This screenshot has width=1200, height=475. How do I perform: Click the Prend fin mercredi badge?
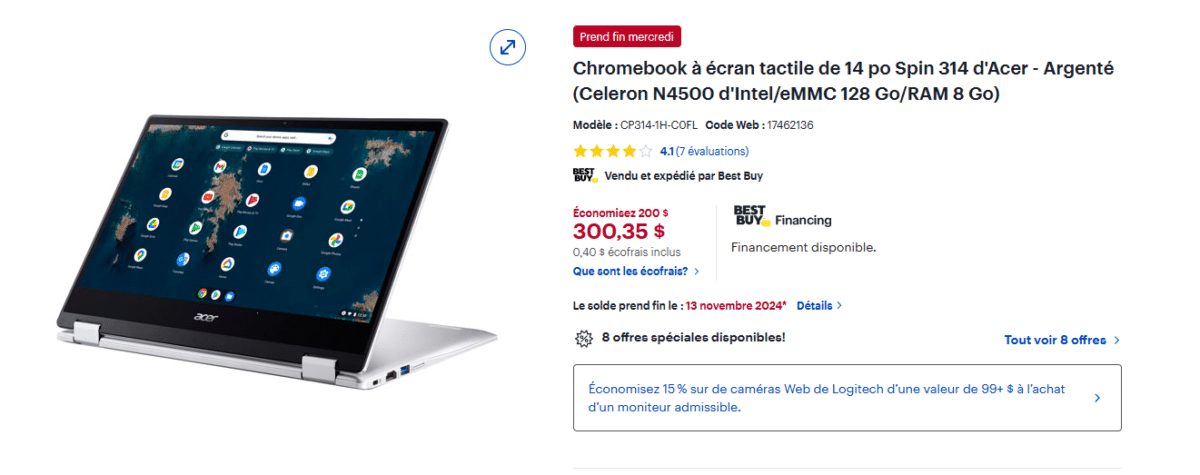click(x=627, y=37)
